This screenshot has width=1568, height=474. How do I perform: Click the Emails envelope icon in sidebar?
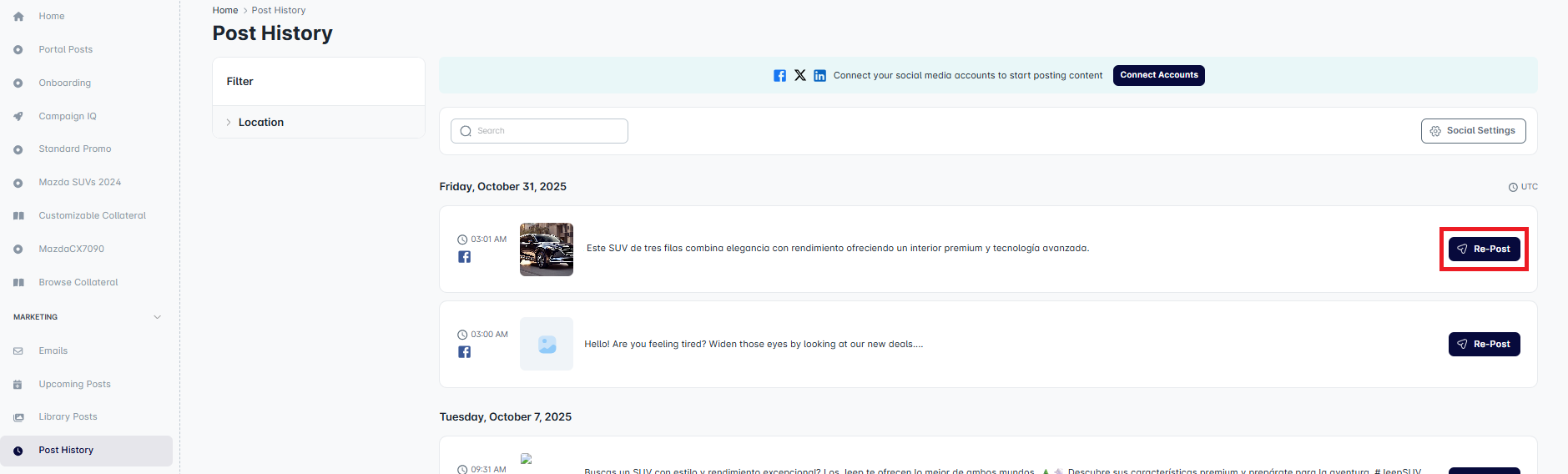[18, 351]
